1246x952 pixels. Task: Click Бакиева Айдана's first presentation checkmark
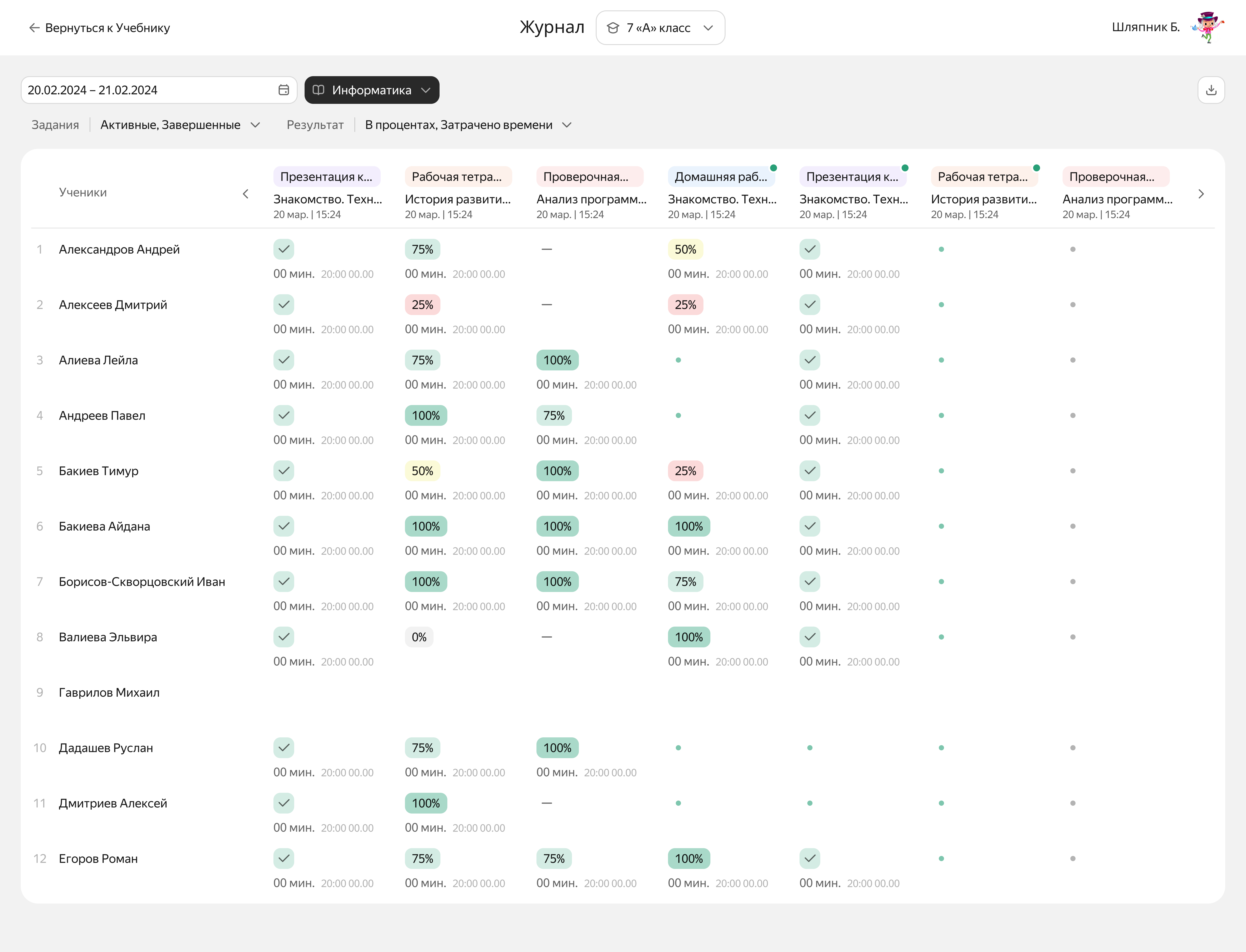[284, 526]
